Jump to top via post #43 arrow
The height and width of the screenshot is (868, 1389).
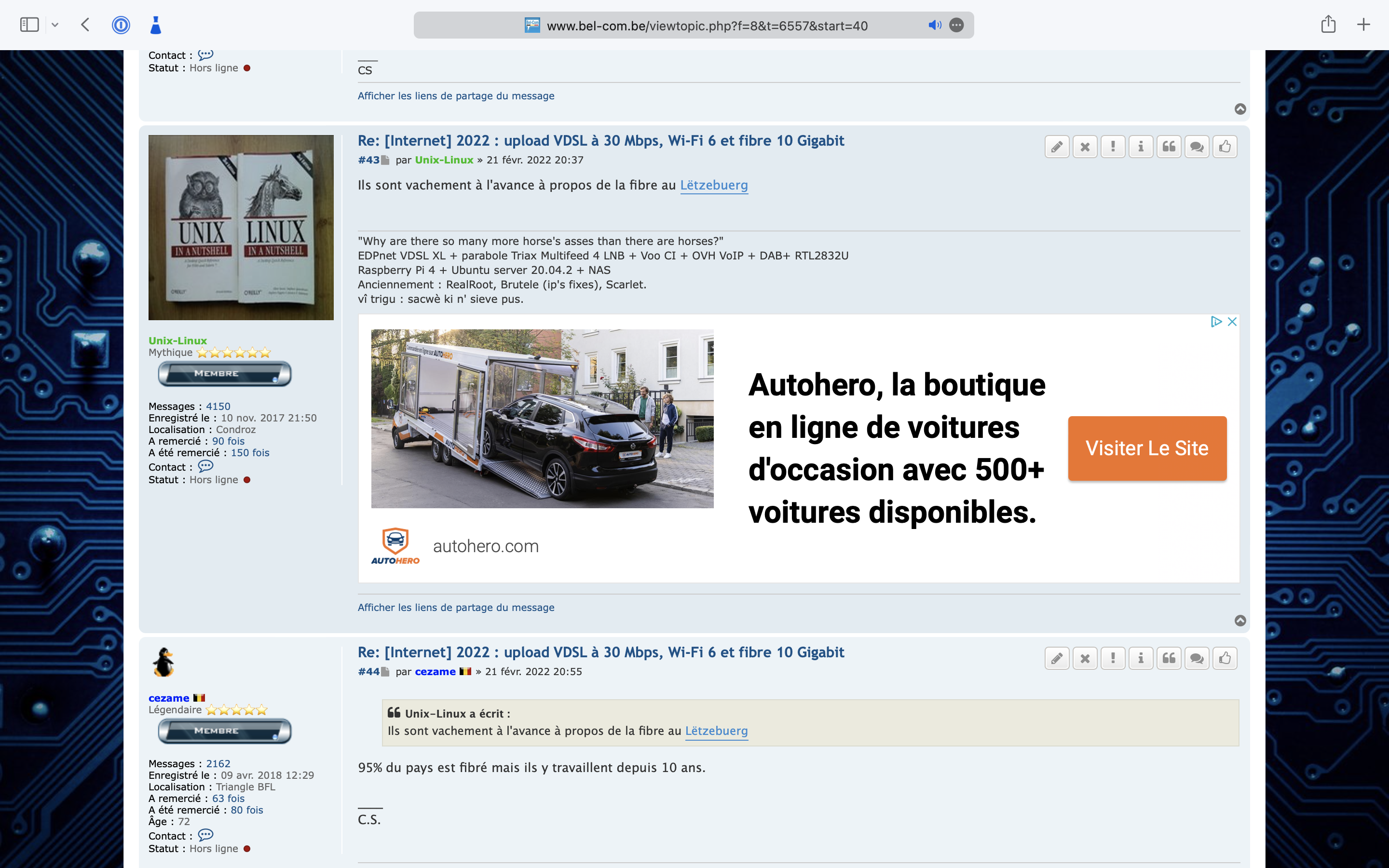coord(1240,621)
